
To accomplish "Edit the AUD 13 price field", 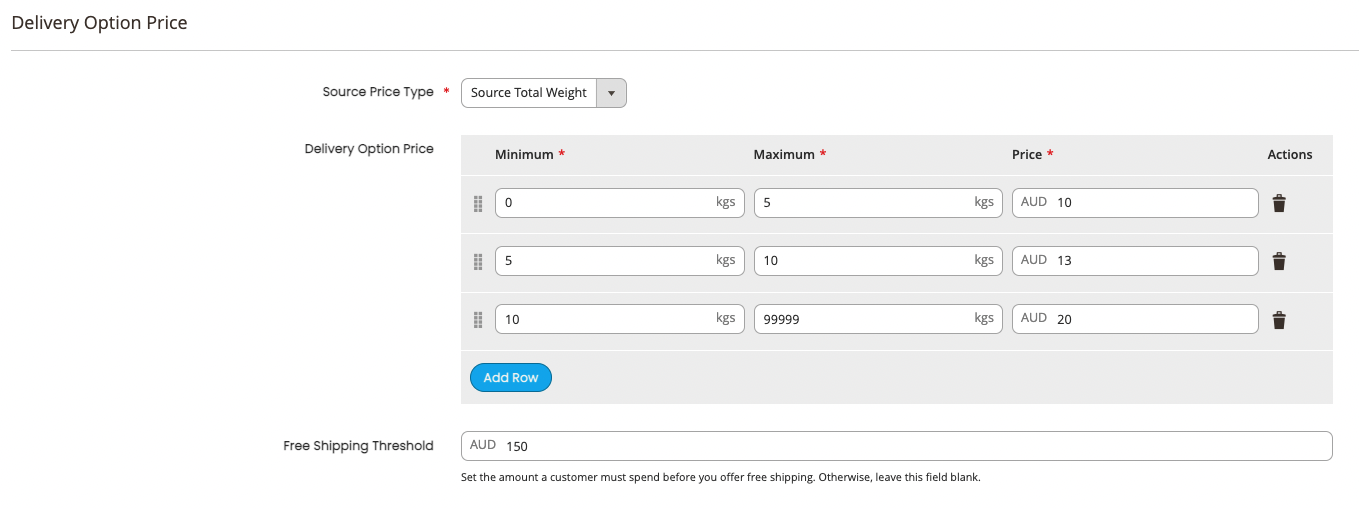I will tap(1135, 261).
